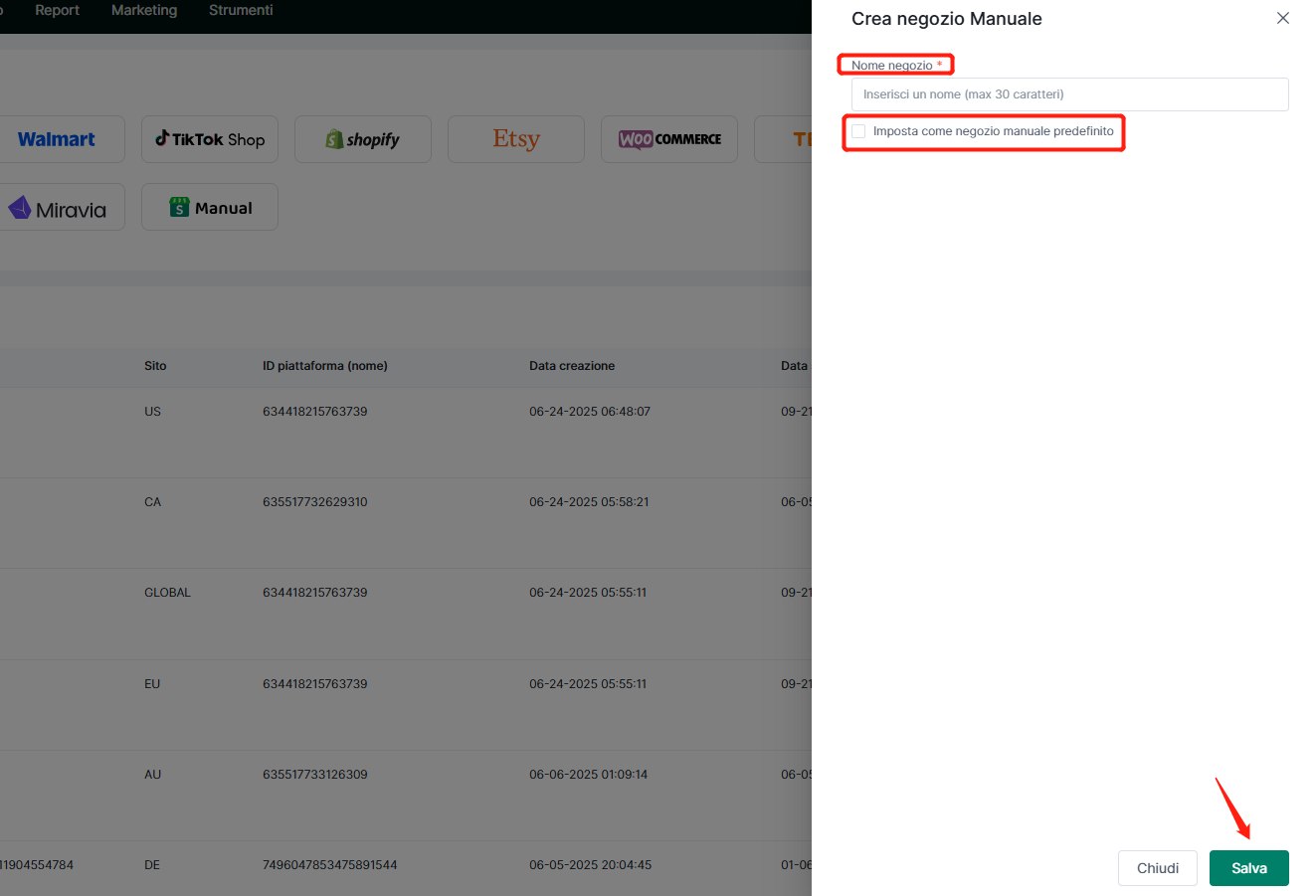Image resolution: width=1316 pixels, height=896 pixels.
Task: Click the Chiudi button
Action: click(1158, 868)
